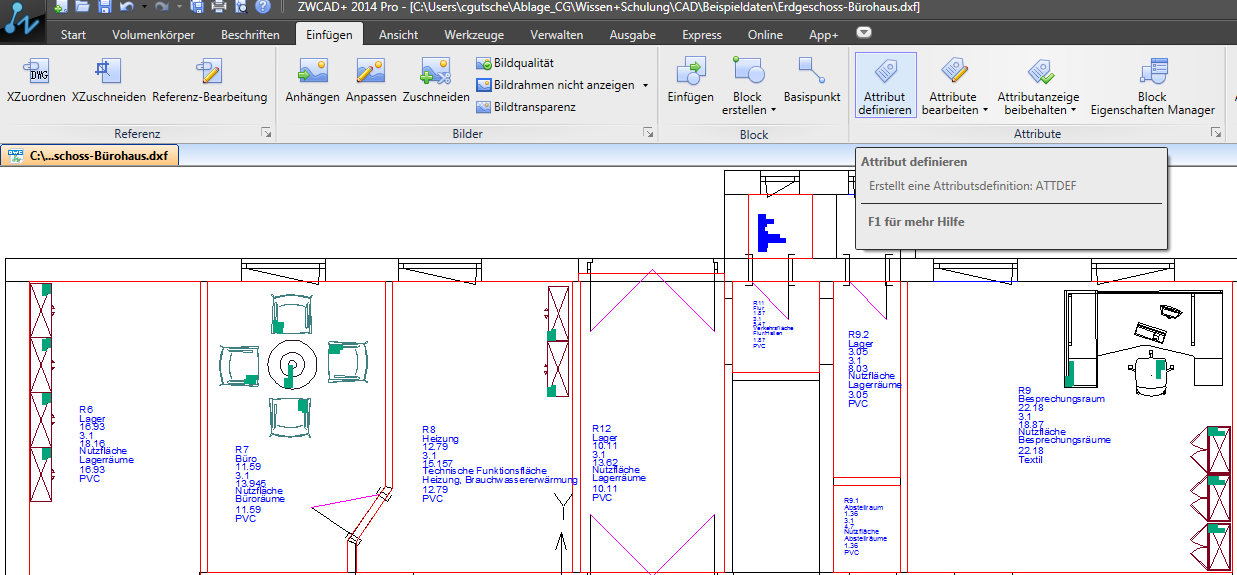Expand the Attributanzeige beibehalten dropdown

pyautogui.click(x=1073, y=110)
